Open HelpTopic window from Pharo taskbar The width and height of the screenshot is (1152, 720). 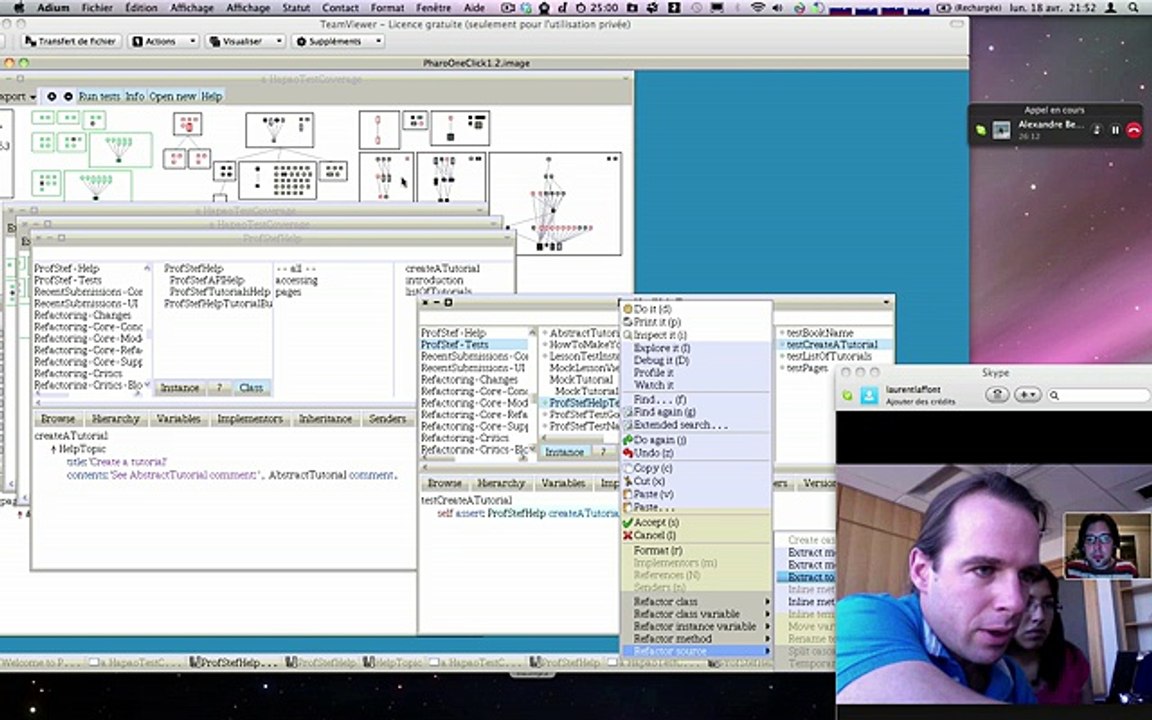tap(393, 663)
